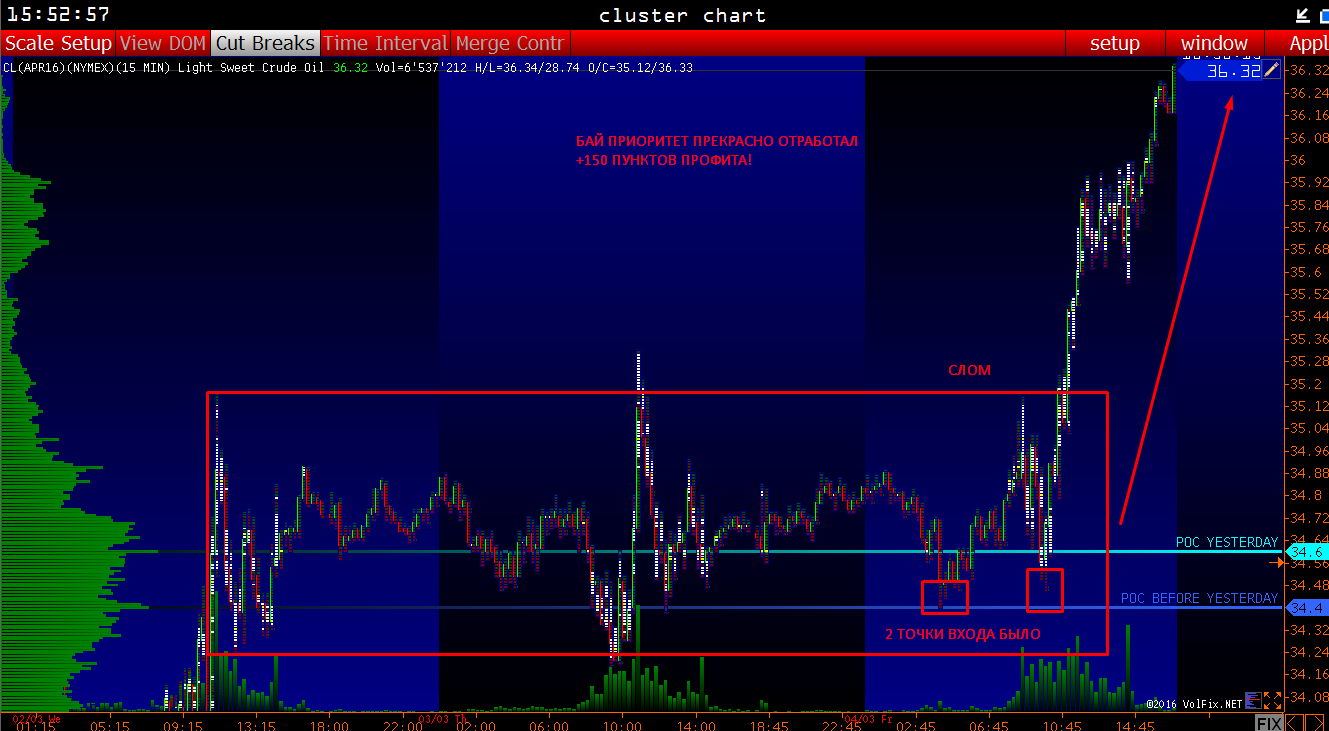Click the cluster chart window title
The width and height of the screenshot is (1329, 731).
[683, 15]
